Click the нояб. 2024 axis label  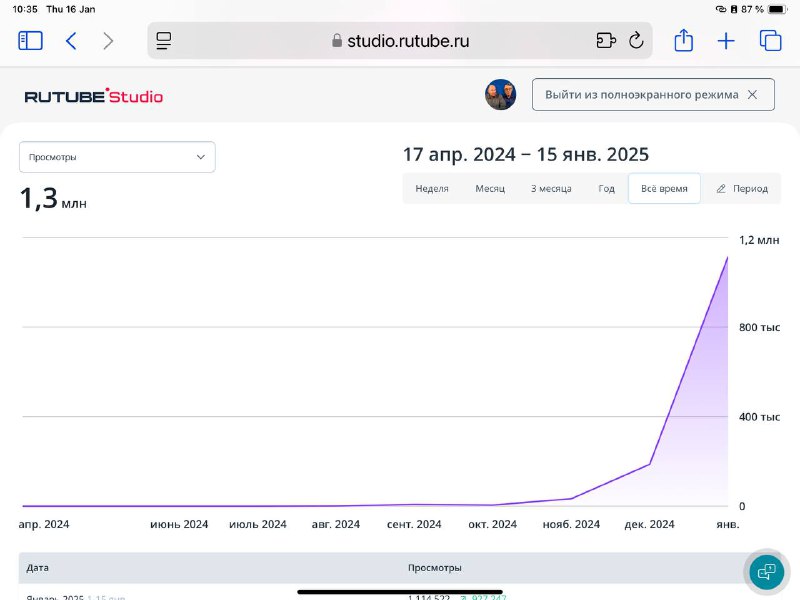571,524
